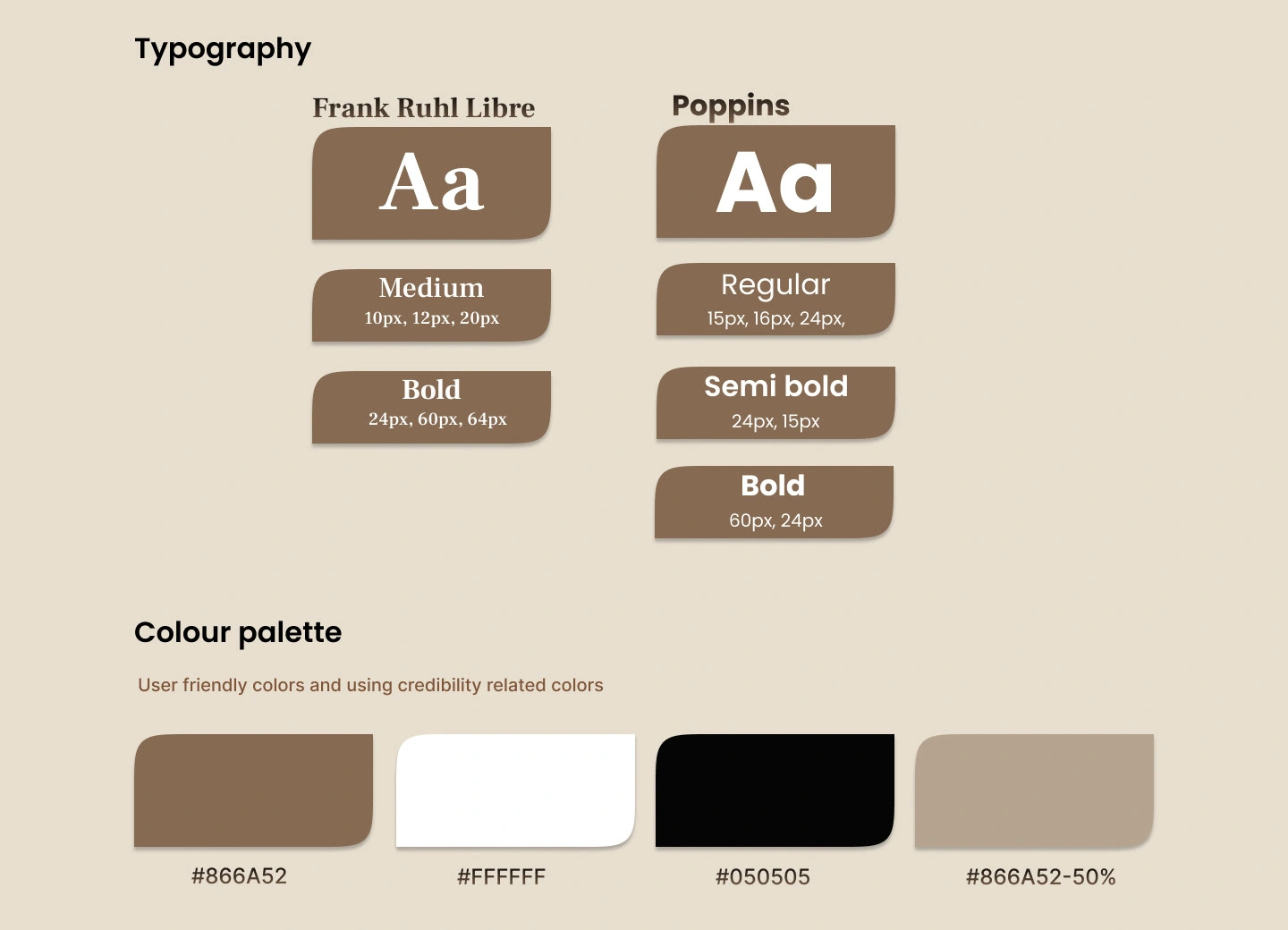The width and height of the screenshot is (1288, 930).
Task: Click the #866A52 hex code label
Action: click(x=239, y=876)
